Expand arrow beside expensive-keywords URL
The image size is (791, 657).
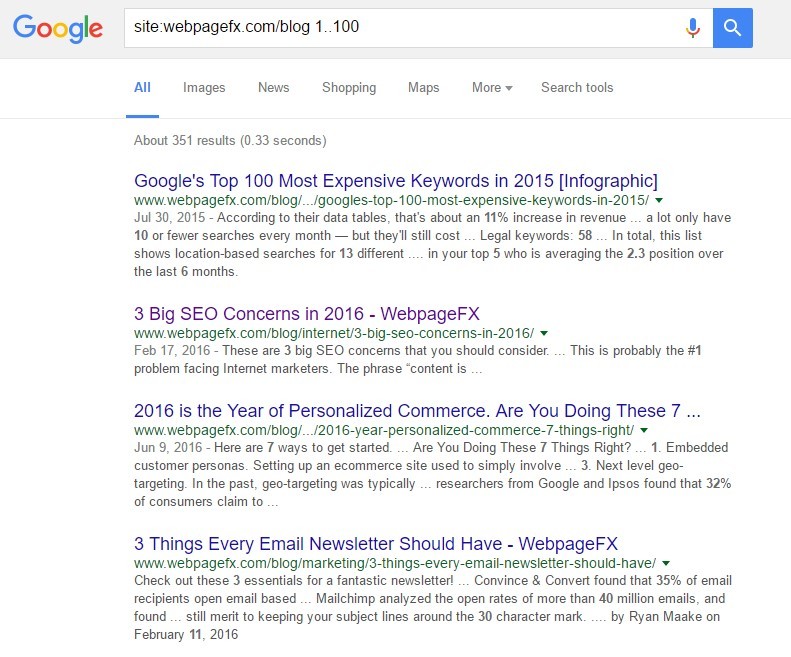coord(659,200)
